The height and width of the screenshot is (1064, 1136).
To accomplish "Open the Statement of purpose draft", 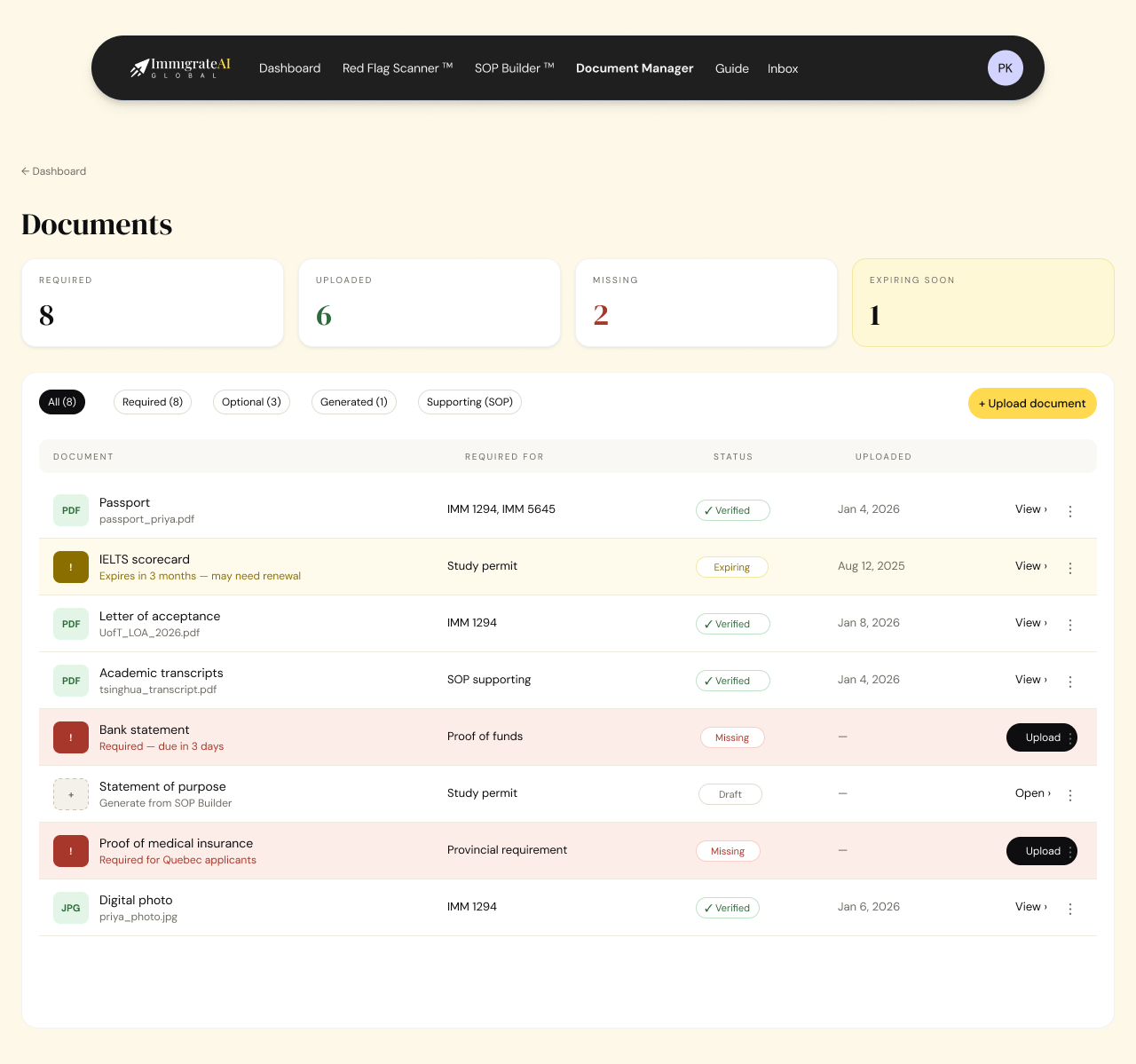I will 1033,793.
